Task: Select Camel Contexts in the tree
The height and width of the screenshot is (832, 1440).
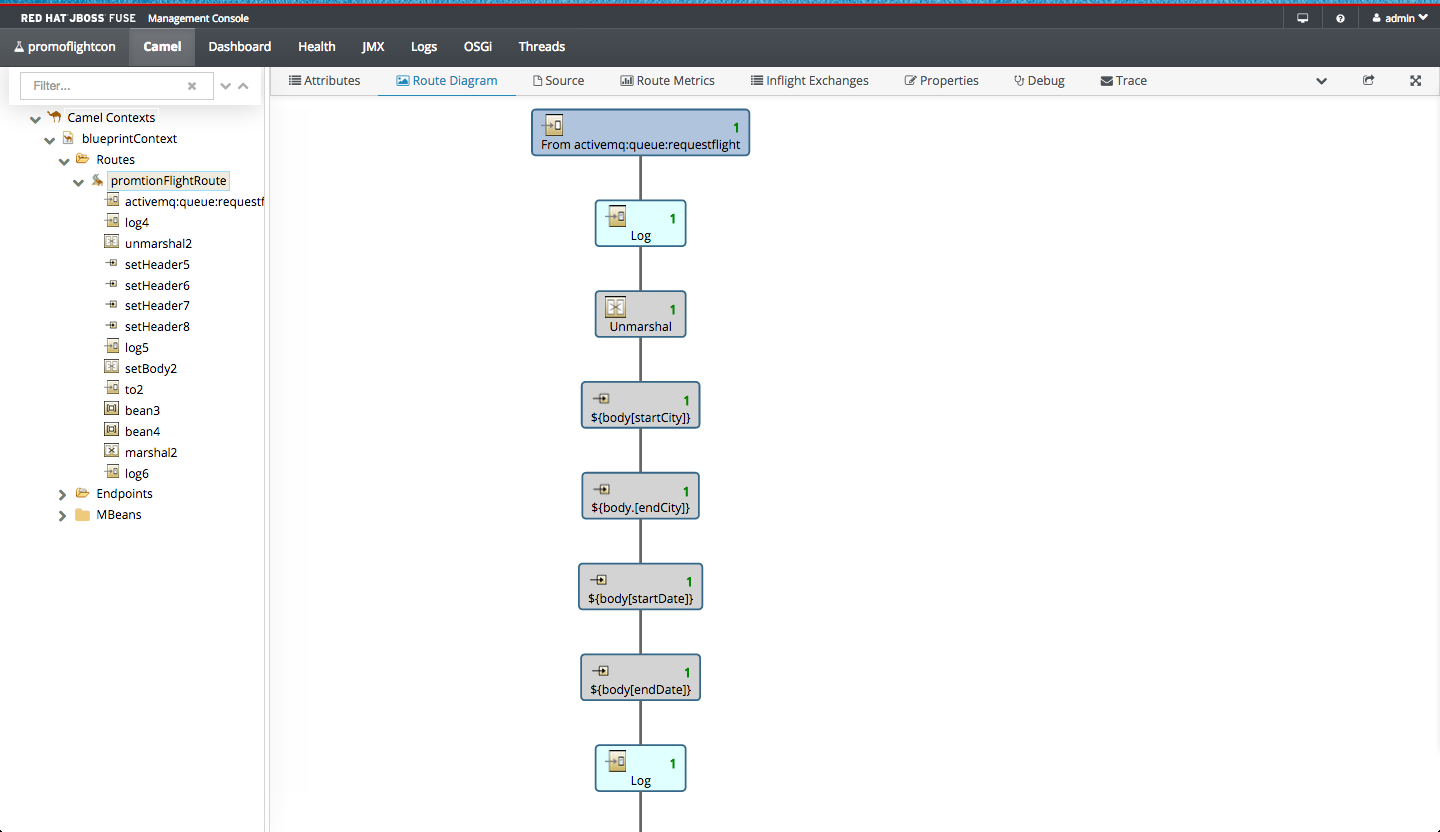Action: 111,118
